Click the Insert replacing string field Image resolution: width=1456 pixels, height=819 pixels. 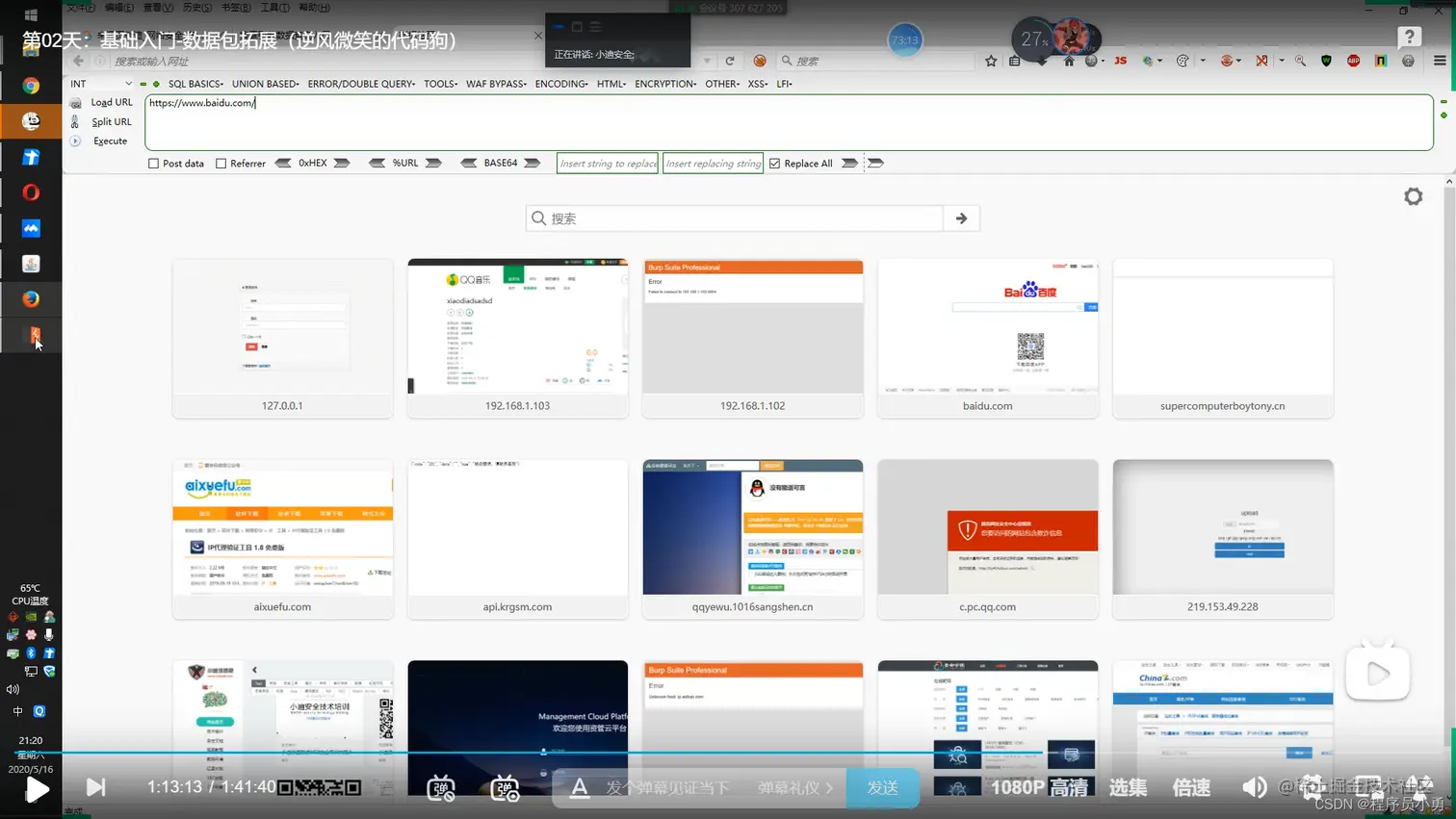pyautogui.click(x=714, y=164)
